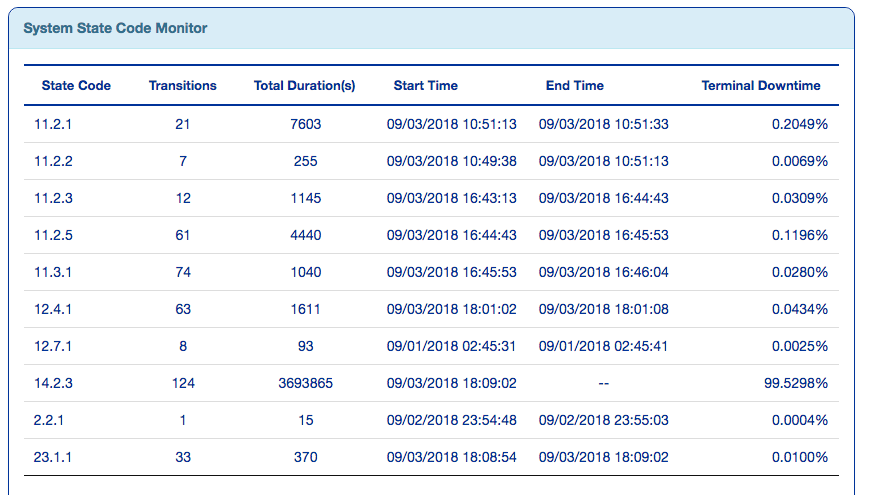Screen dimensions: 870x495
Task: Click Terminal Downtime column header
Action: [x=760, y=86]
